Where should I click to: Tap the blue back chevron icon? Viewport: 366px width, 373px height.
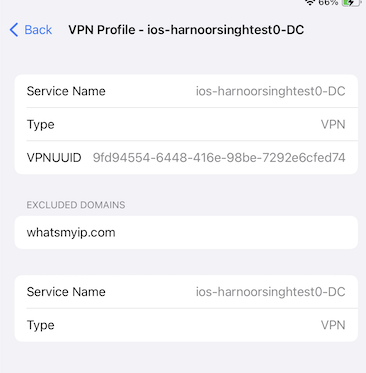pos(14,30)
